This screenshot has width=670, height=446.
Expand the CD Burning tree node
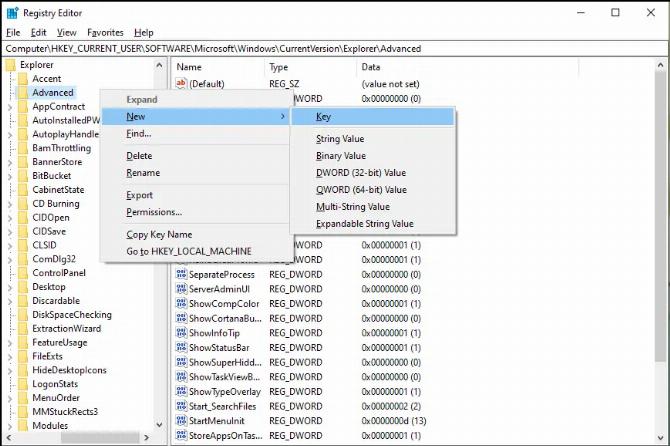10,204
